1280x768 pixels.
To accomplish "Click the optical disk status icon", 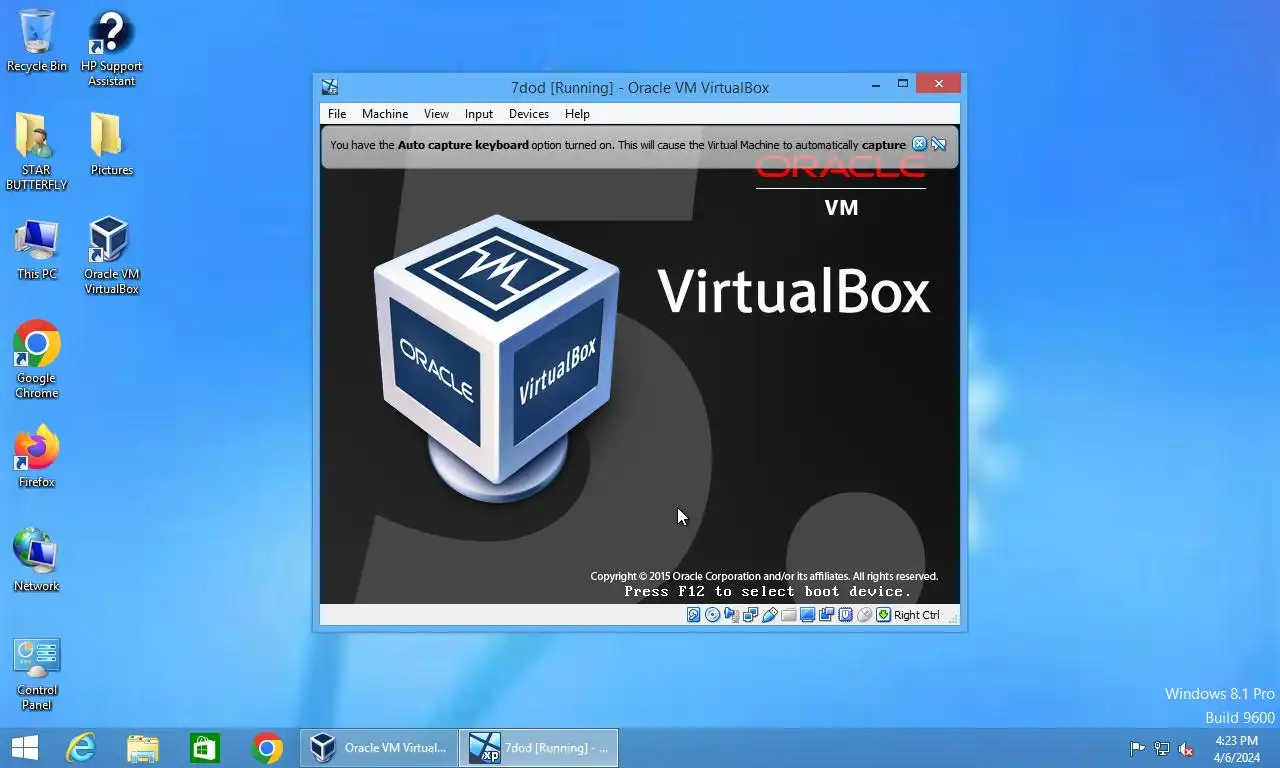I will [712, 615].
